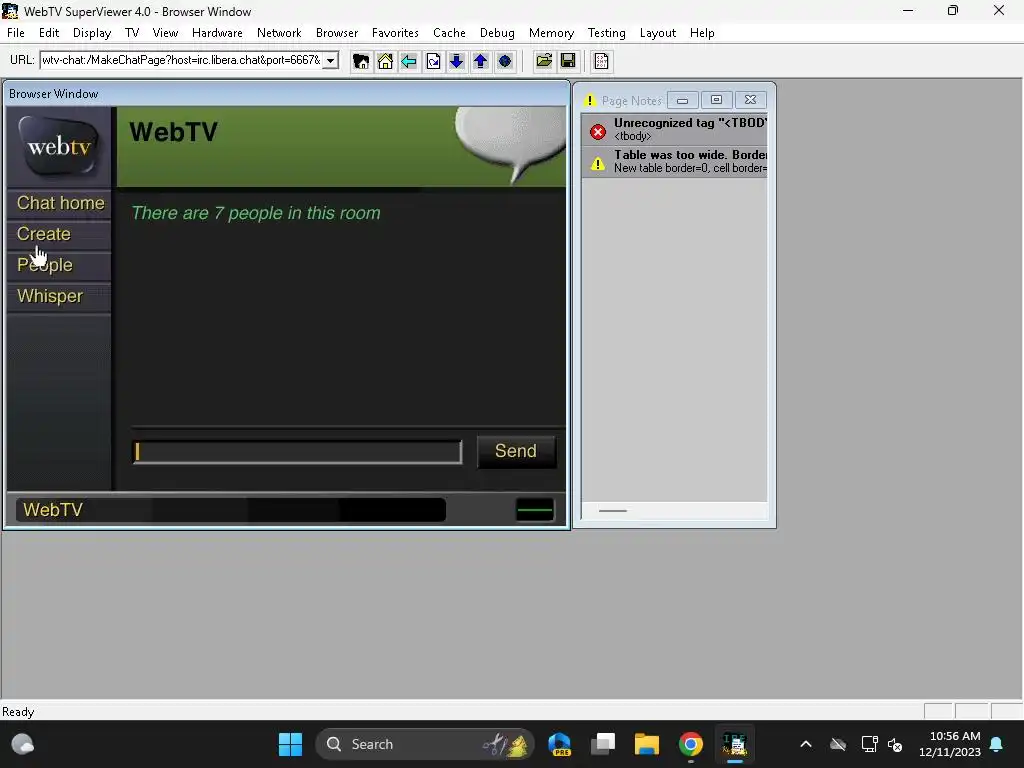The image size is (1024, 768).
Task: Open the Hardware menu
Action: (217, 33)
